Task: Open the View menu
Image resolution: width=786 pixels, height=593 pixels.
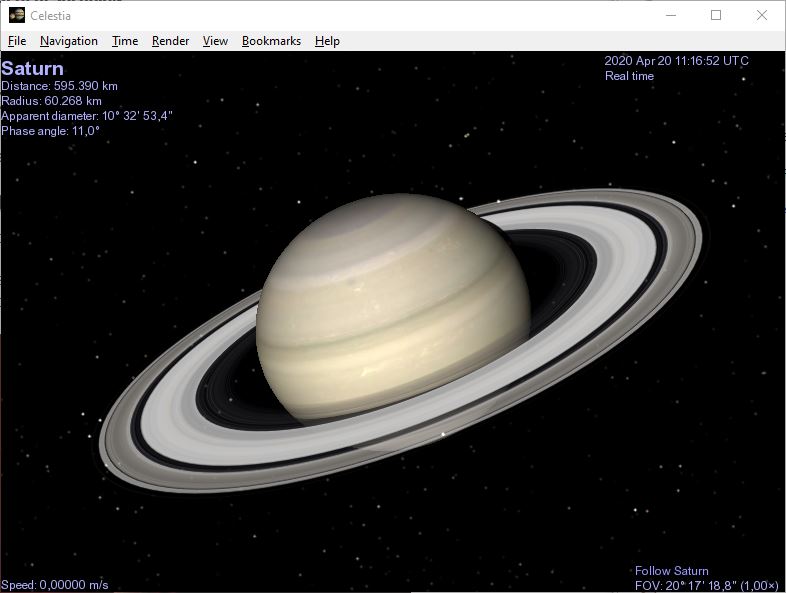Action: [x=215, y=41]
